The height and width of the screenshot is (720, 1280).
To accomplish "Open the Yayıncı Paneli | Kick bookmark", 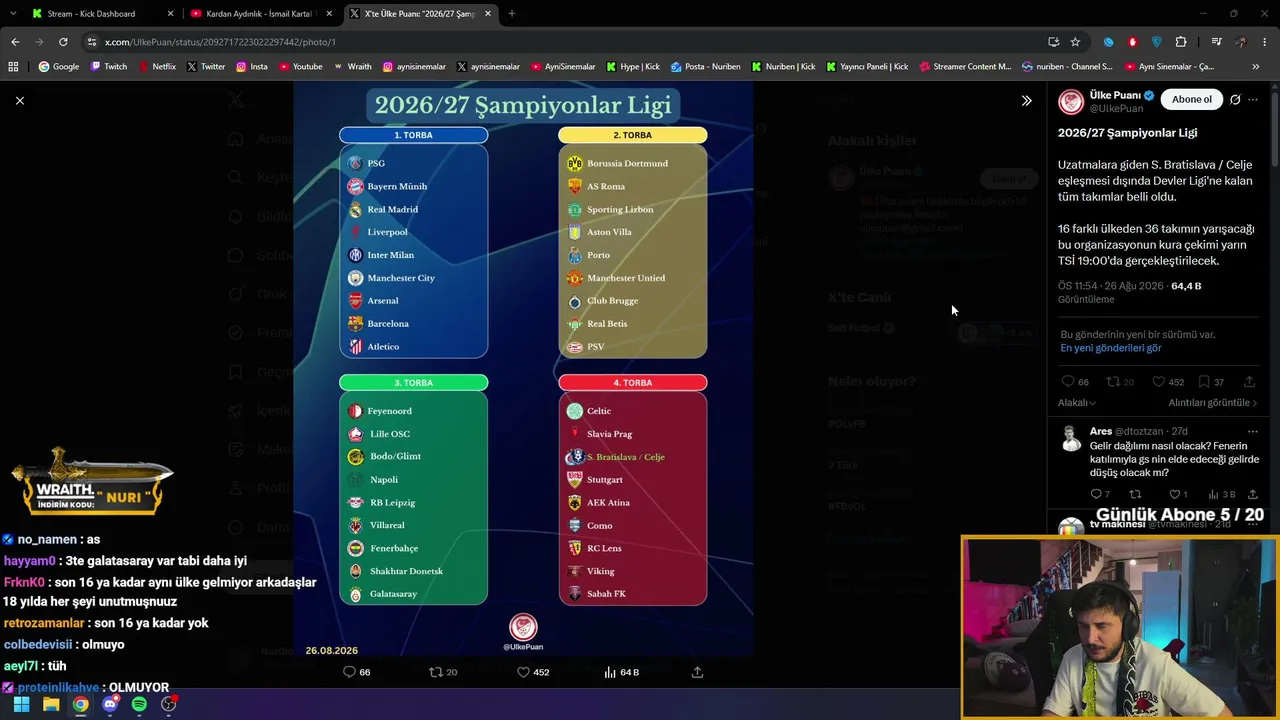I will tap(867, 67).
